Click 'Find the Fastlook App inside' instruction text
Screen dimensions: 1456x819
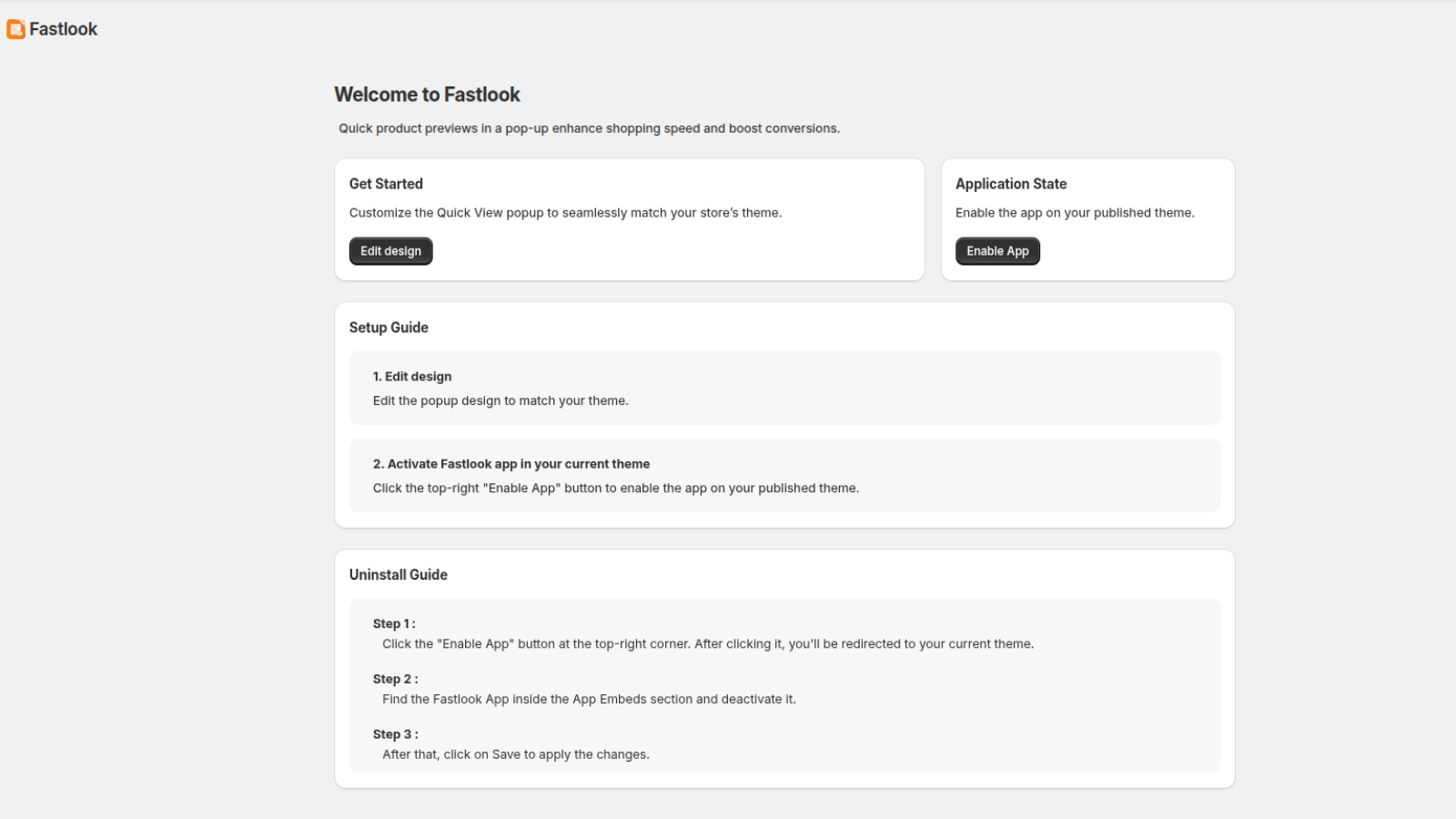pos(589,699)
